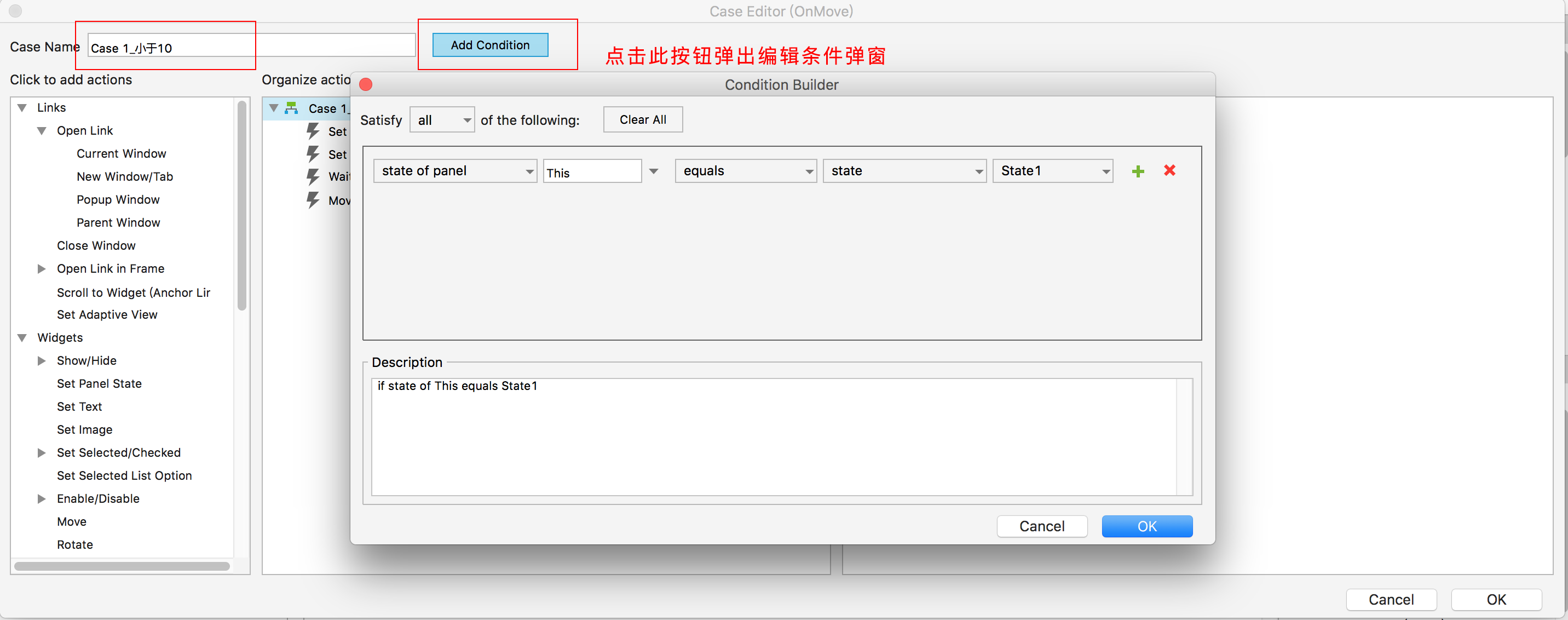The width and height of the screenshot is (1568, 620).
Task: Click the Wait action lightning icon
Action: tap(313, 177)
